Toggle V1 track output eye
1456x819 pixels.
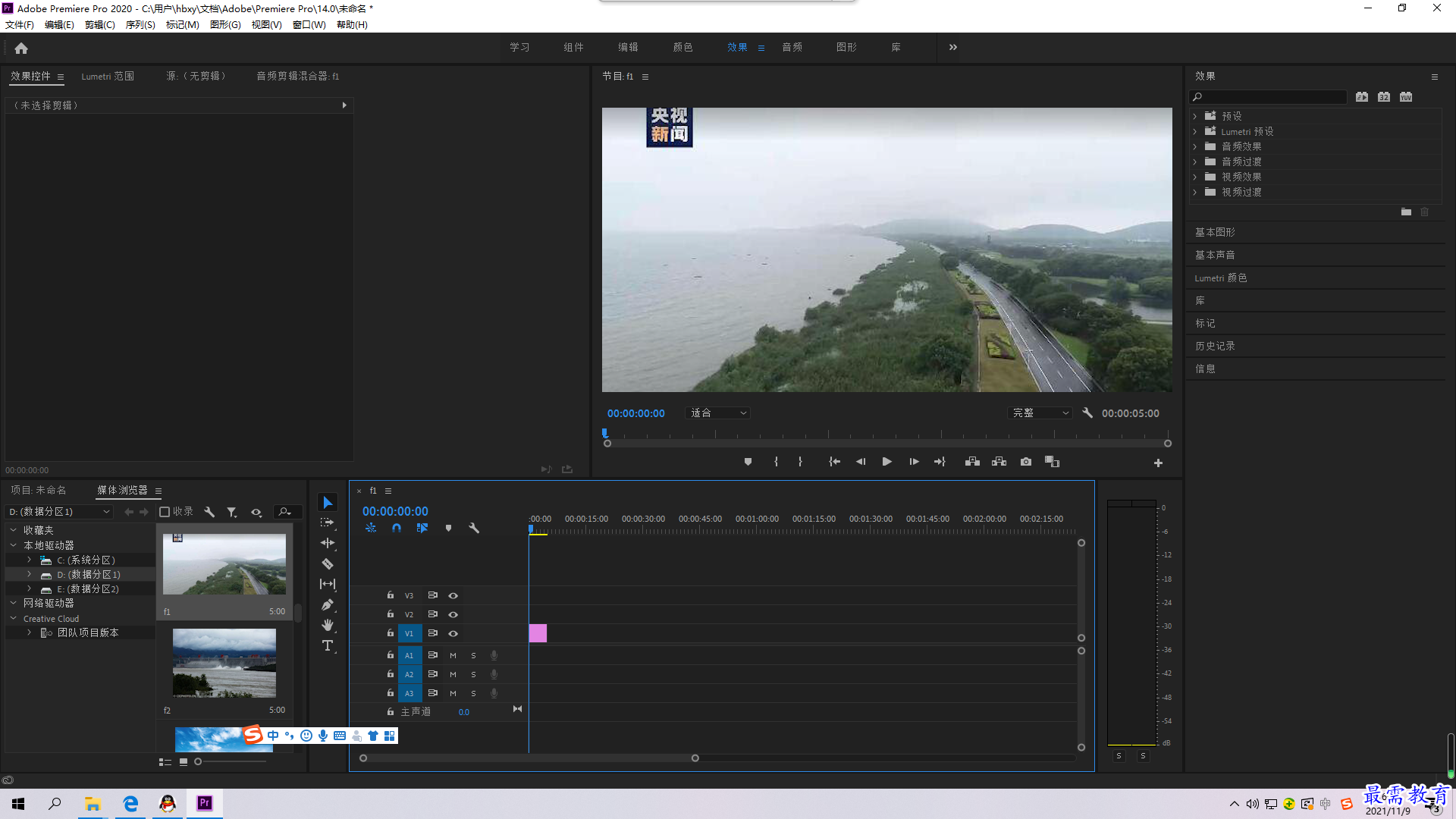click(453, 633)
